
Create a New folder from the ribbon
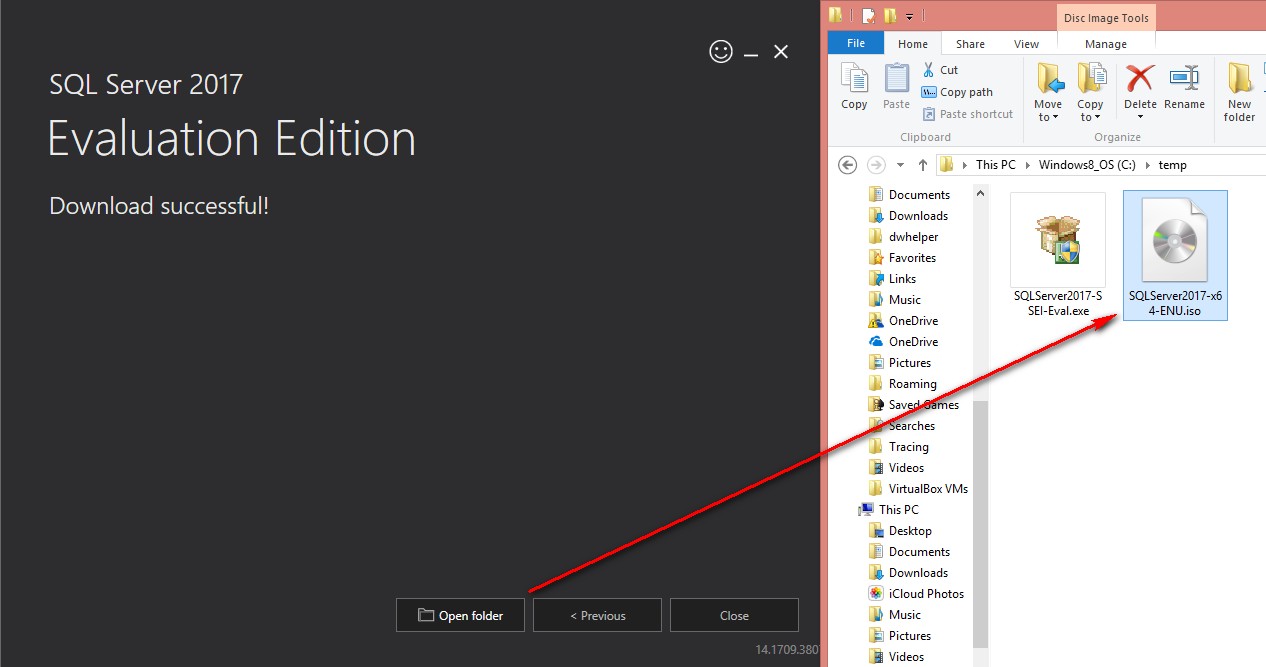pos(1239,92)
